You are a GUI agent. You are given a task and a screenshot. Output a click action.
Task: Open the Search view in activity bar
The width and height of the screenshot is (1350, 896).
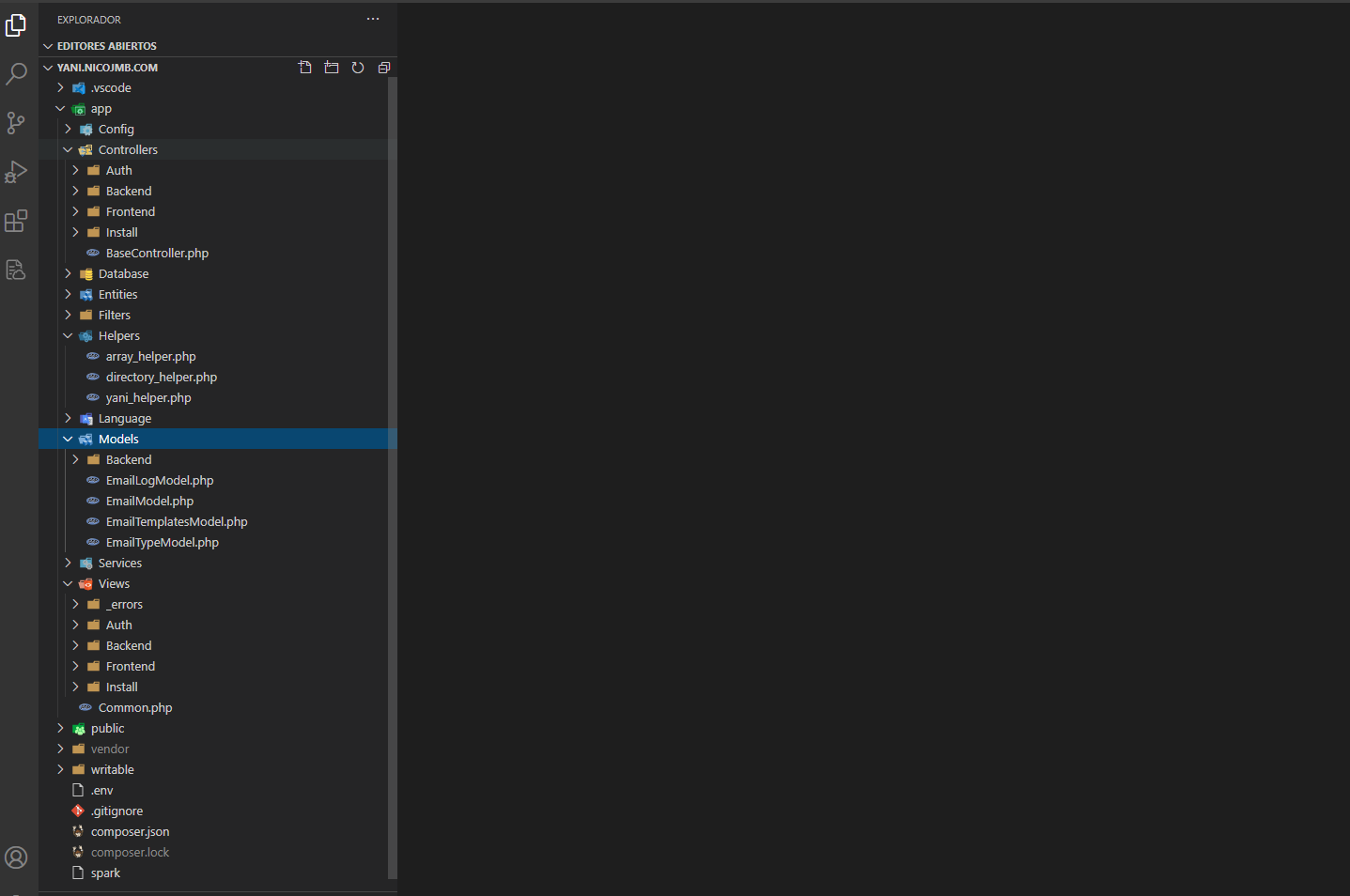pyautogui.click(x=16, y=74)
